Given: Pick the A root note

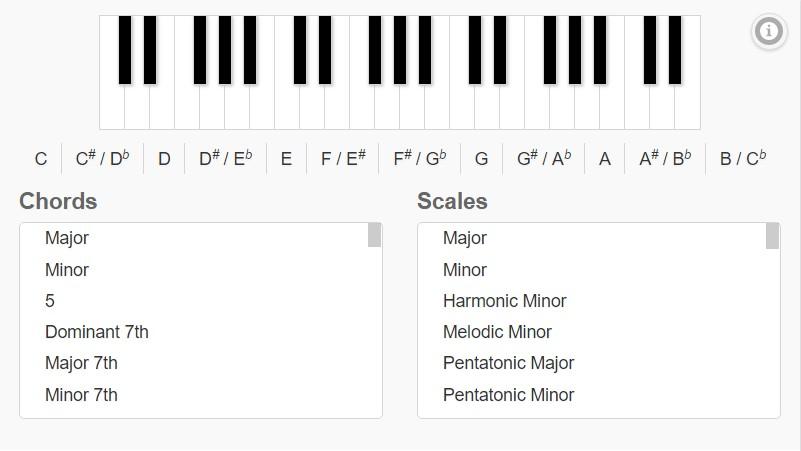Looking at the screenshot, I should 605,158.
